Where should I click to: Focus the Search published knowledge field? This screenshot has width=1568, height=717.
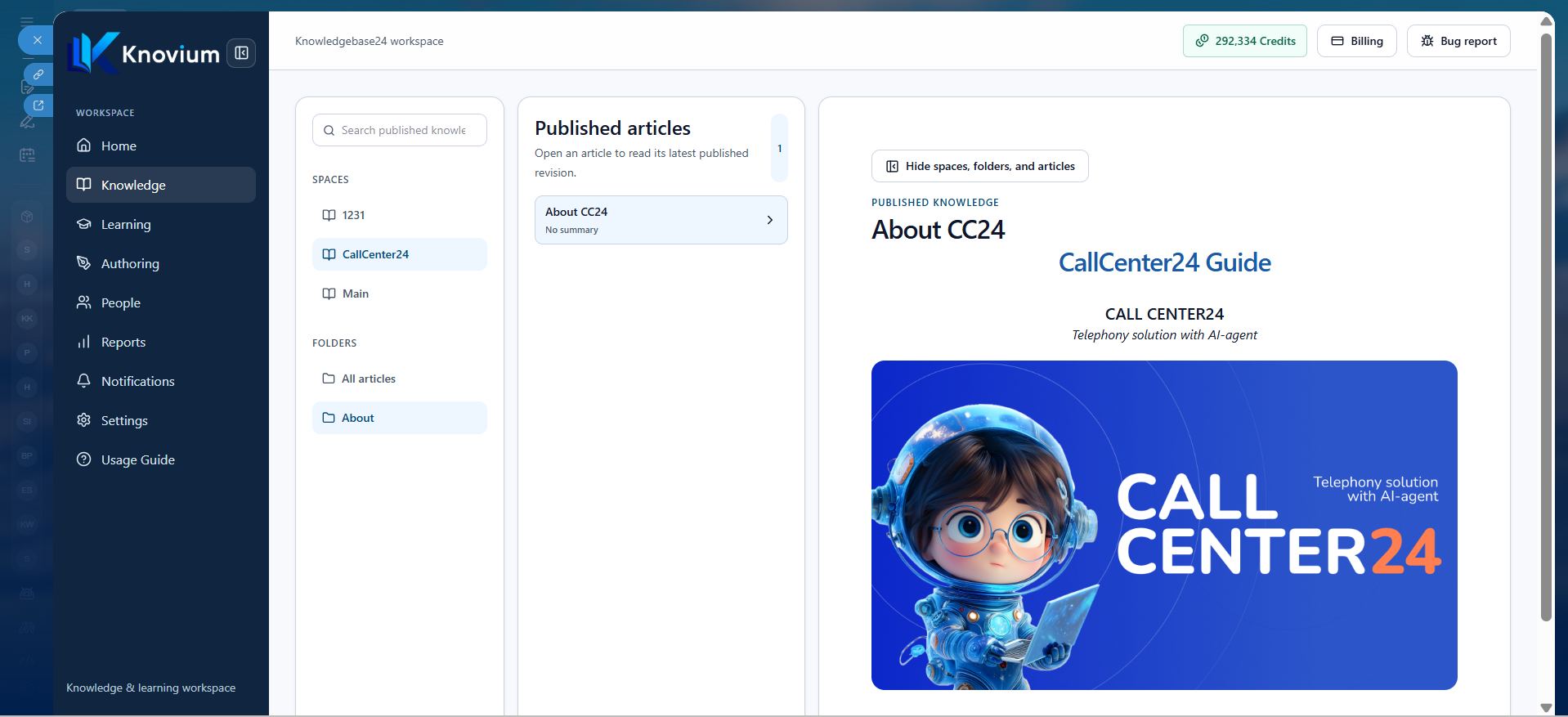tap(400, 130)
